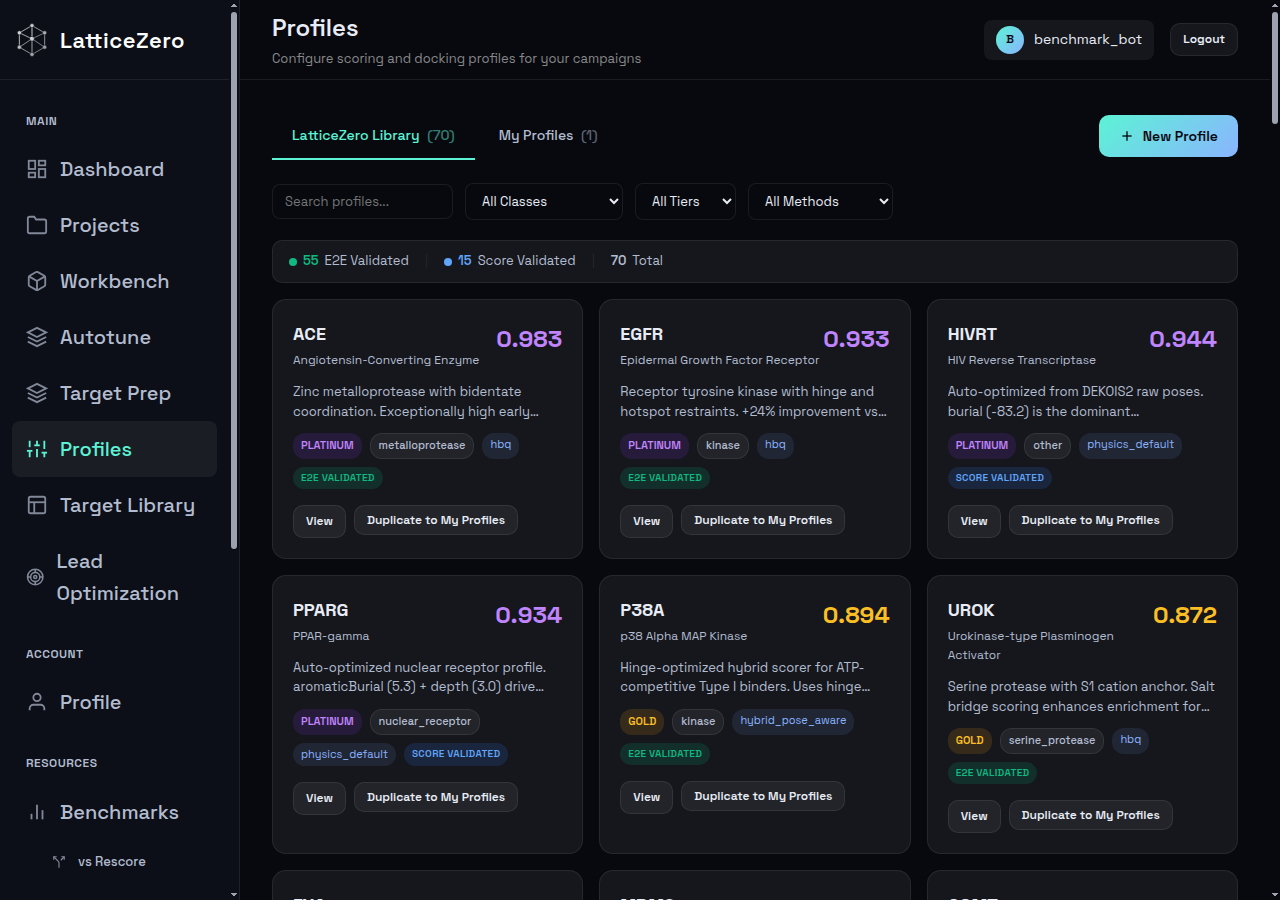Click the Profiles sliders icon
The image size is (1280, 900).
37,449
